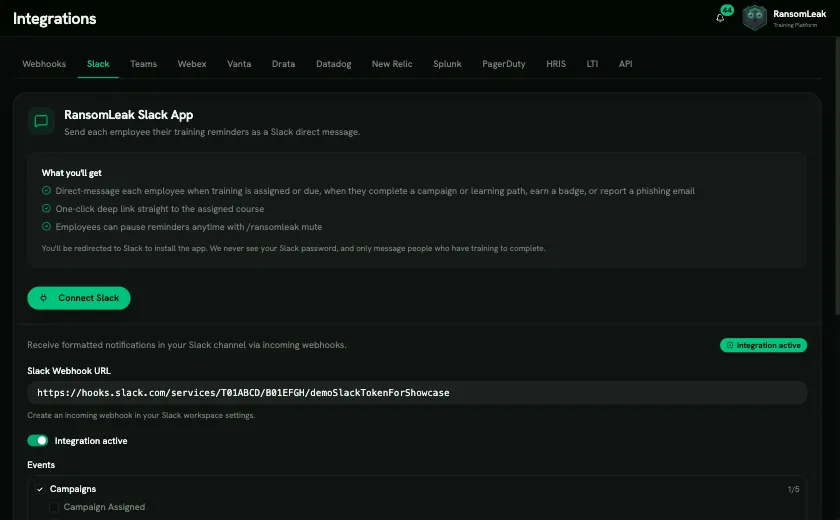Image resolution: width=840 pixels, height=520 pixels.
Task: Click the 'What you'll get' heading
Action: pyautogui.click(x=71, y=173)
